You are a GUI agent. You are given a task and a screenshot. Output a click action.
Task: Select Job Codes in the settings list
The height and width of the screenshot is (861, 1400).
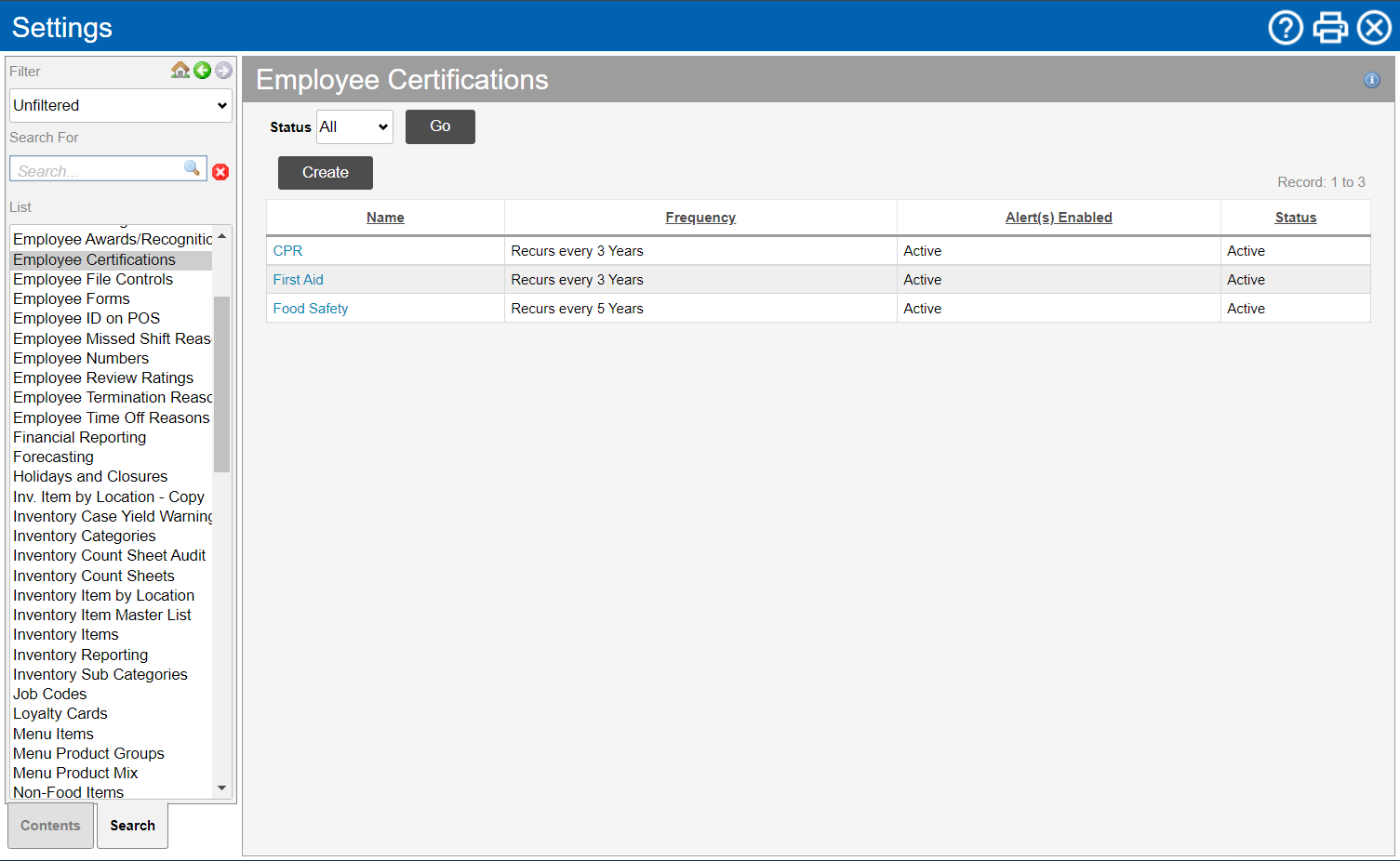pos(50,695)
